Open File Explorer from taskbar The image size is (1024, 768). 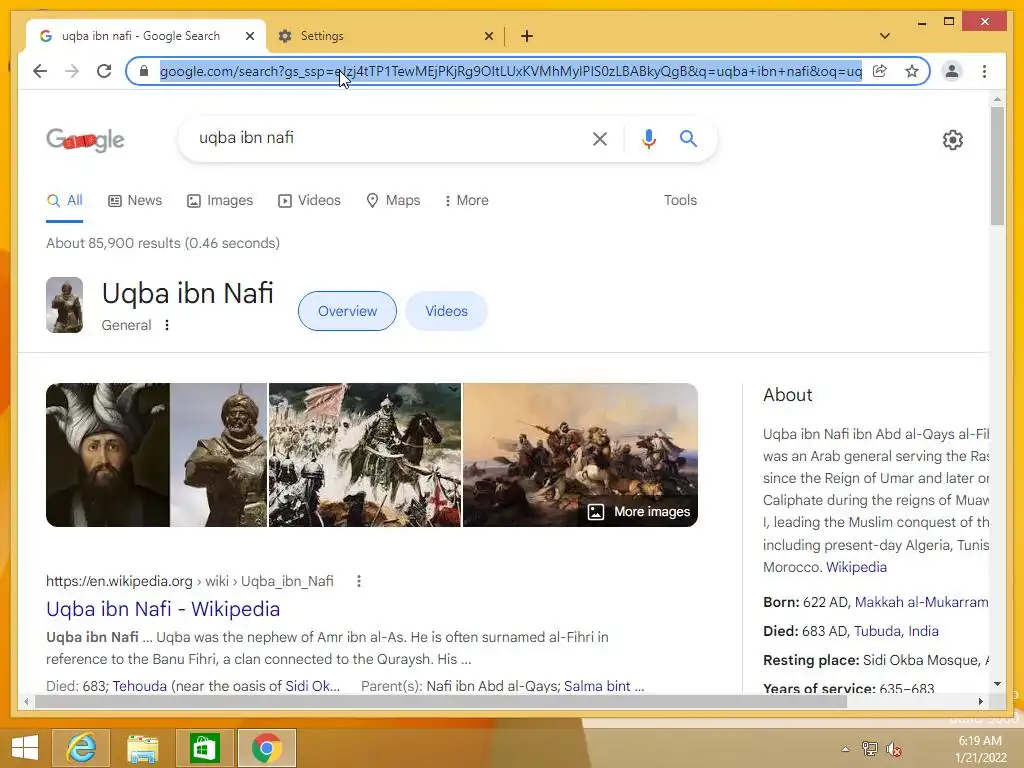pyautogui.click(x=142, y=748)
